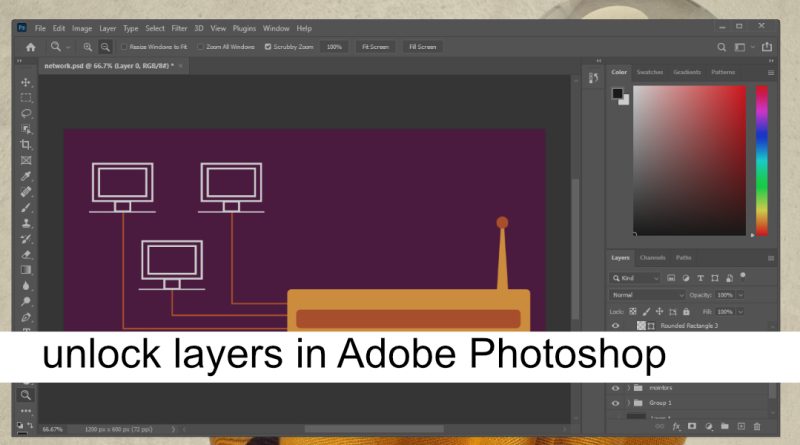Select the Eraser tool
This screenshot has width=800, height=445.
tap(26, 255)
